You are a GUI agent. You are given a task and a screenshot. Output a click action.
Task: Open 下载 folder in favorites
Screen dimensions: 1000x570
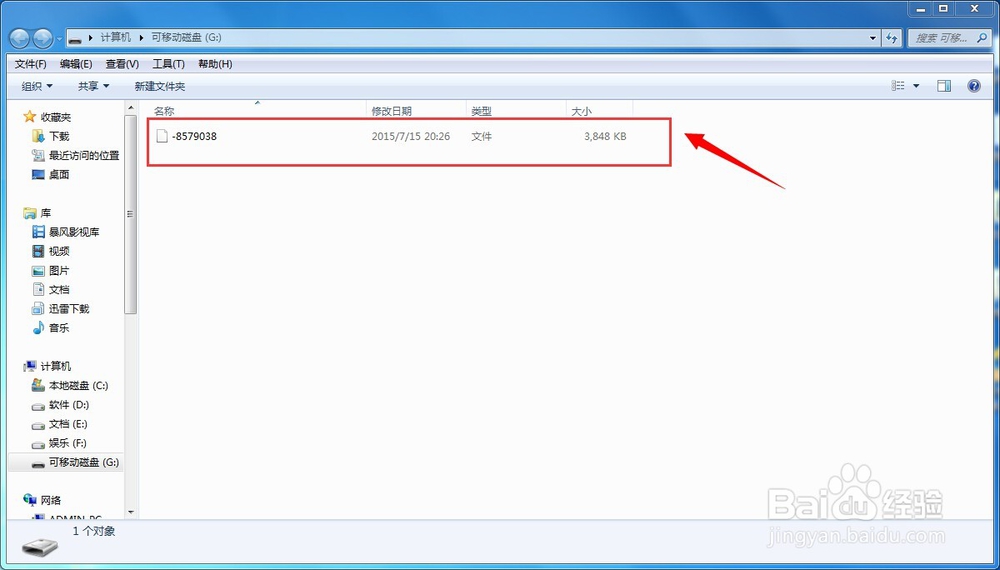point(59,136)
